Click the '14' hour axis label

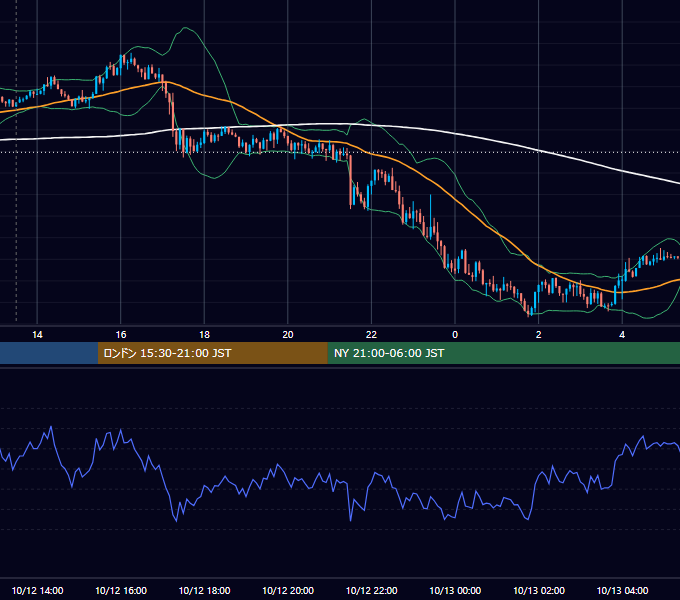[x=37, y=335]
